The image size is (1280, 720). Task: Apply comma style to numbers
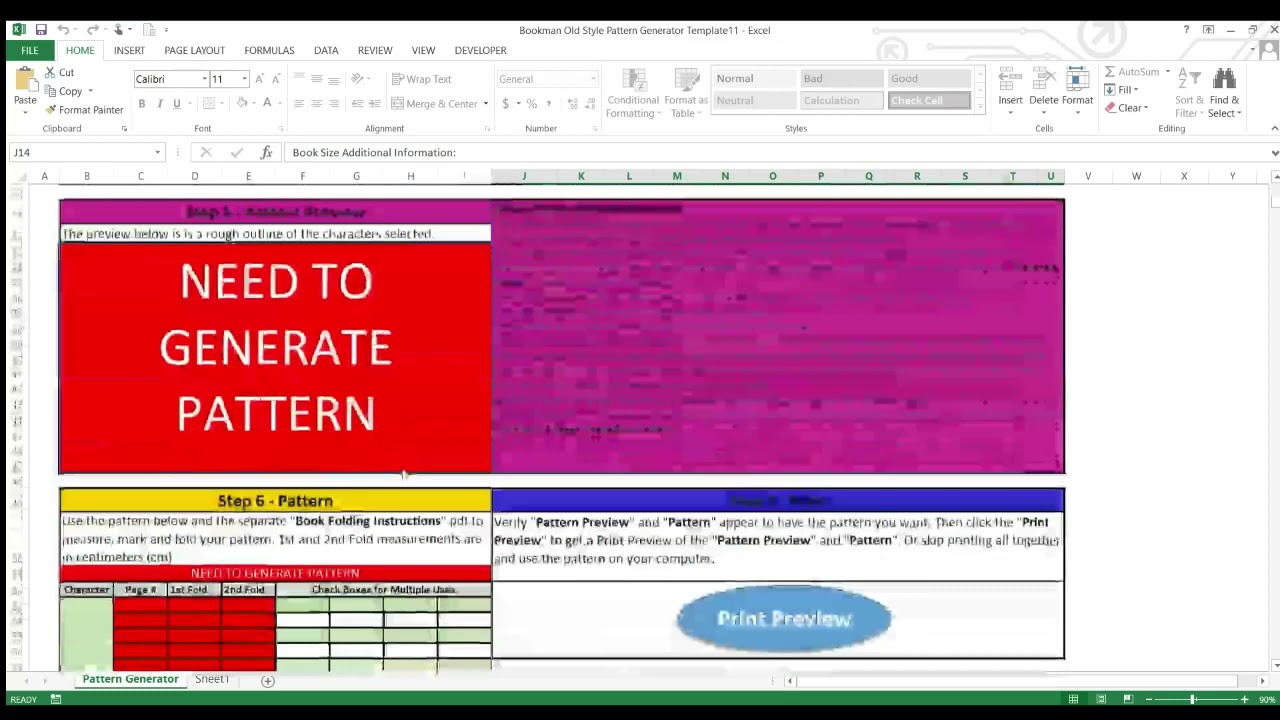(x=549, y=104)
